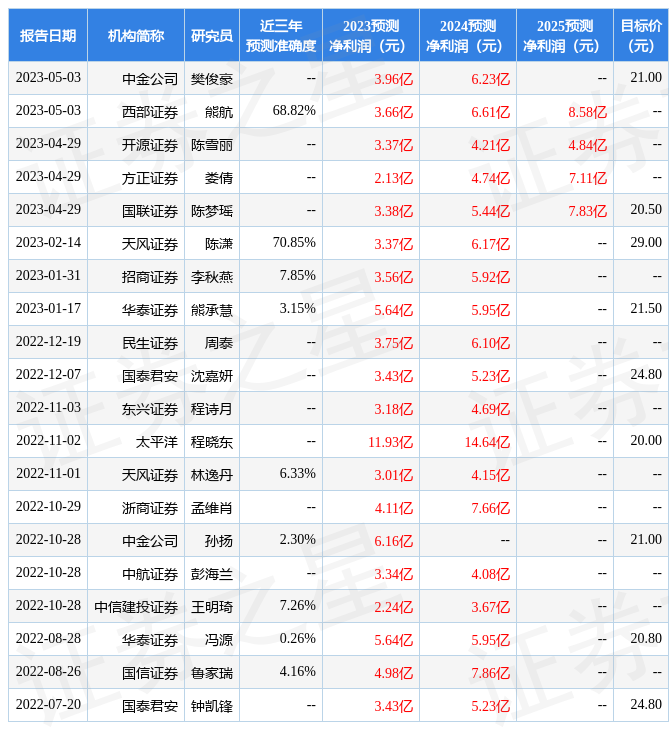669x730 pixels.
Task: Select institution 方正证券
Action: (150, 178)
